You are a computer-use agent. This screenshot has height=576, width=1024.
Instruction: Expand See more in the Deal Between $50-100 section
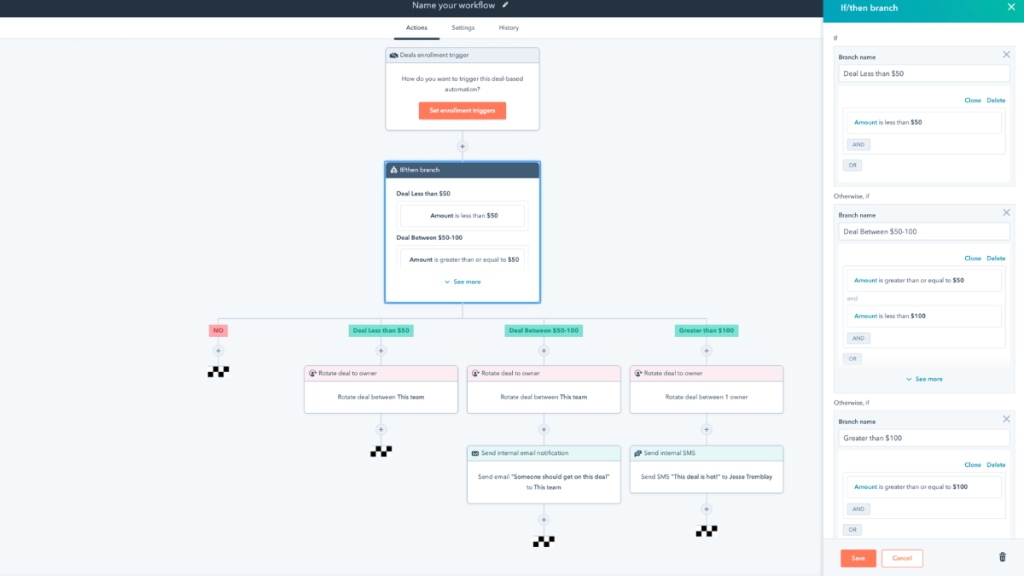[x=923, y=379]
